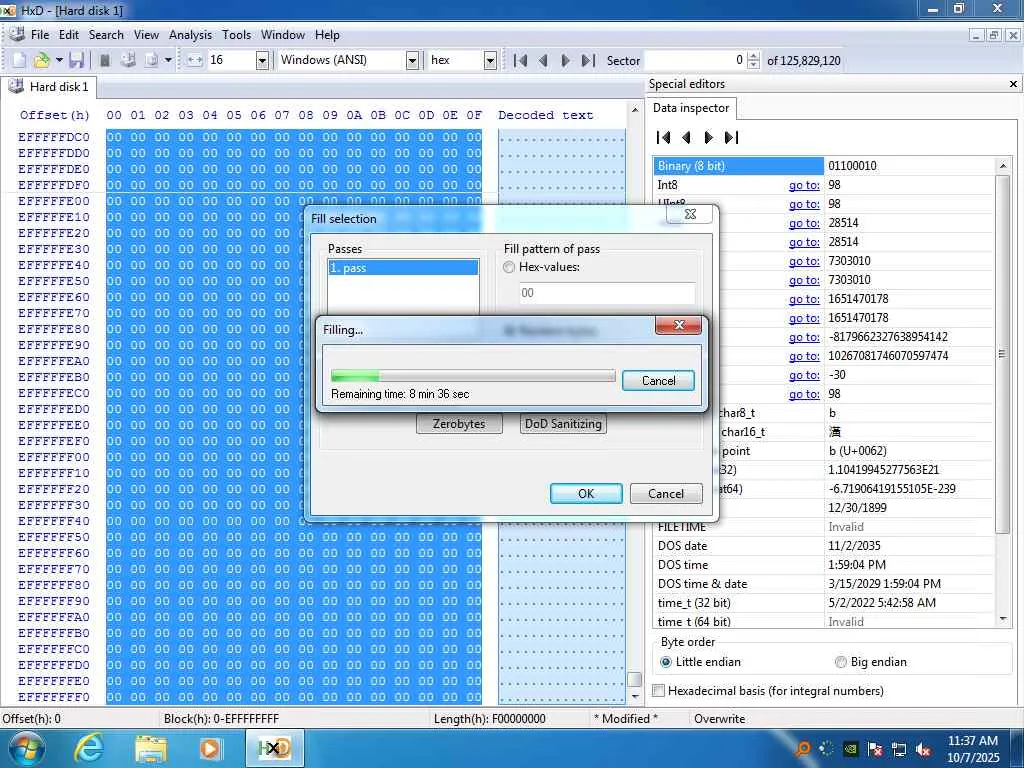Cancel the Filling progress dialog
This screenshot has height=768, width=1024.
pos(658,381)
